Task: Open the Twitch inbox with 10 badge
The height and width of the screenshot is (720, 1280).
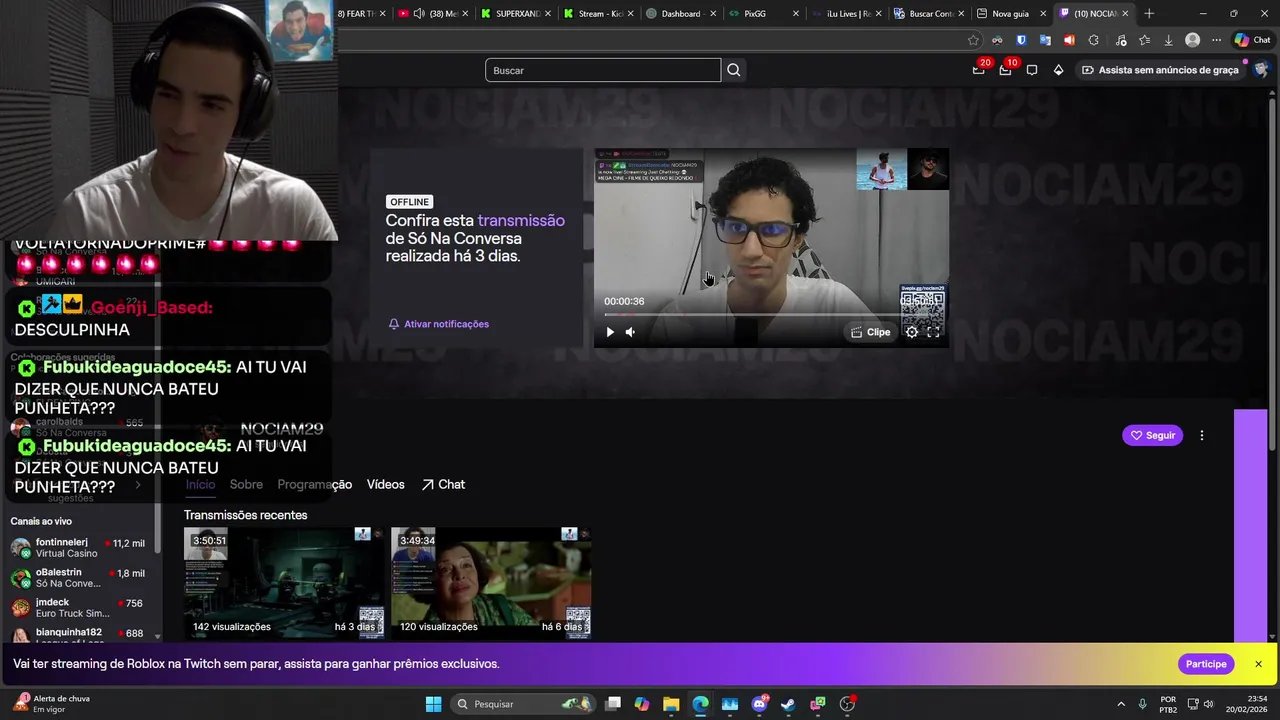Action: pos(1005,70)
